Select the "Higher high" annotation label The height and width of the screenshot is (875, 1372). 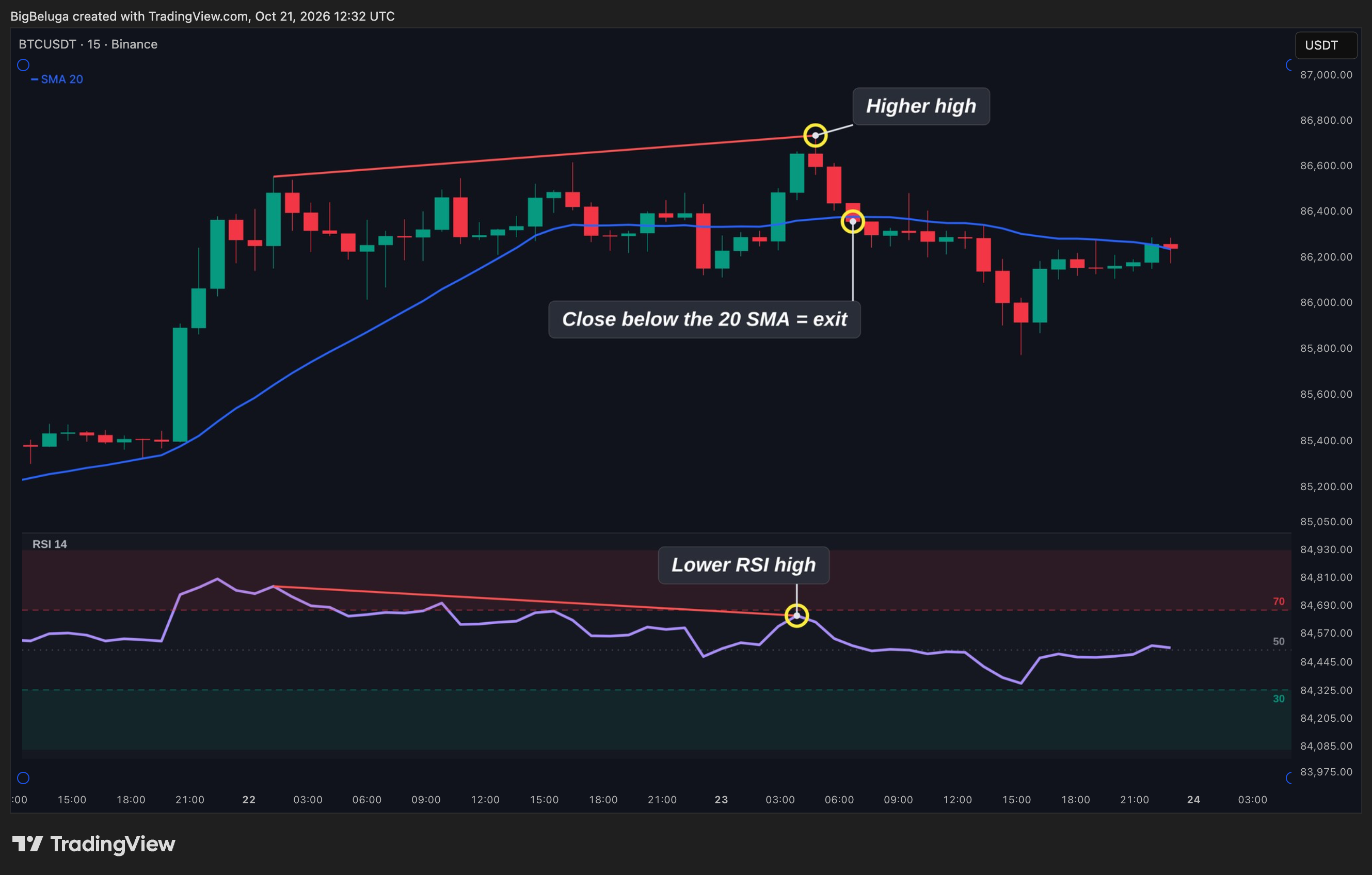(921, 106)
